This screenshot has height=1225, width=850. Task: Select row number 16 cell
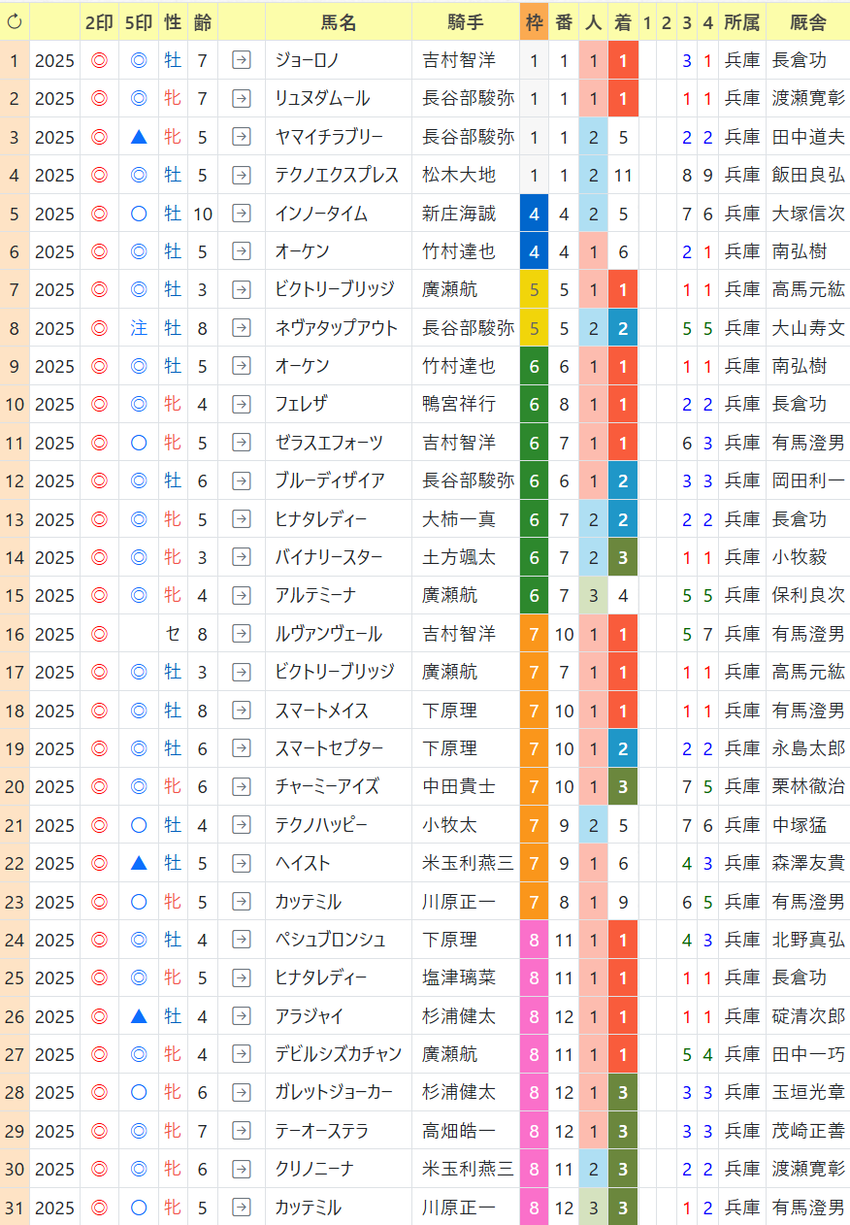14,634
